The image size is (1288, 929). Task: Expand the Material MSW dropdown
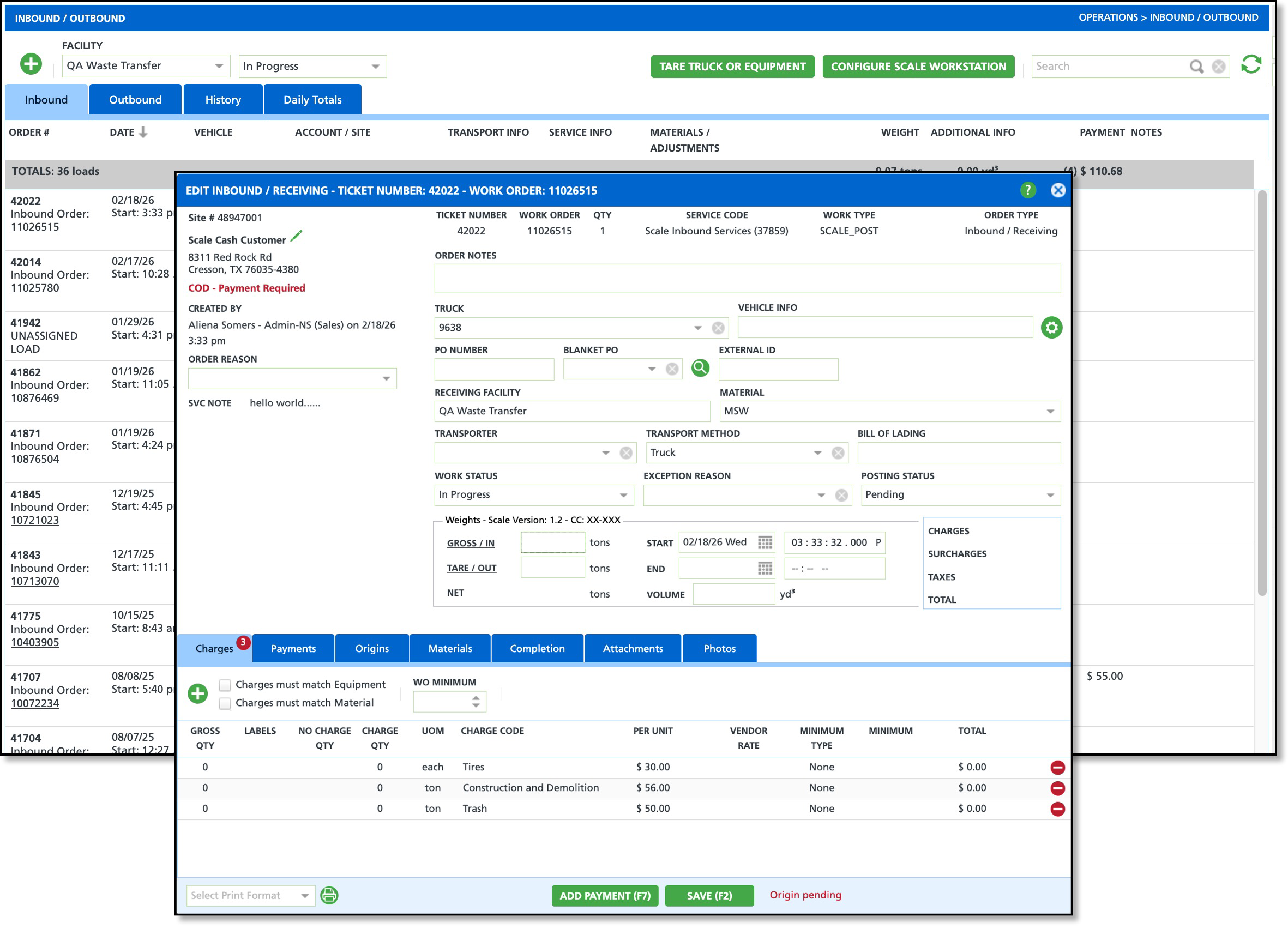click(x=1050, y=411)
